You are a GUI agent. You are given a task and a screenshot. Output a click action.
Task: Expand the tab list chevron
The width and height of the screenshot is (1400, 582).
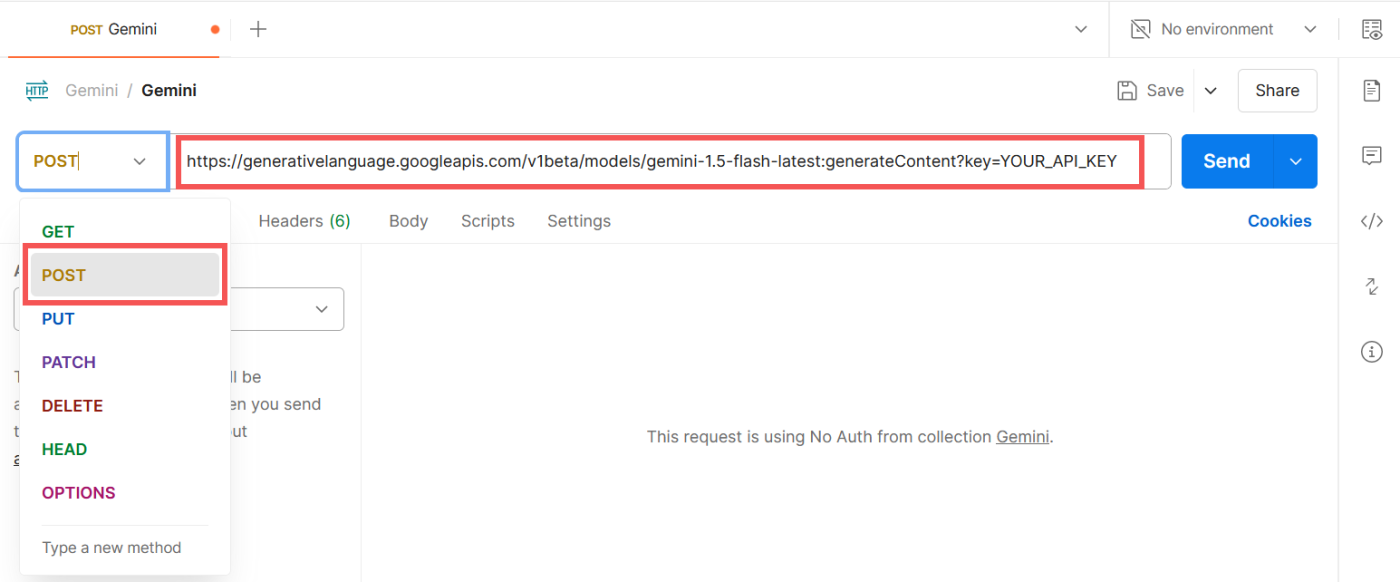click(1081, 29)
